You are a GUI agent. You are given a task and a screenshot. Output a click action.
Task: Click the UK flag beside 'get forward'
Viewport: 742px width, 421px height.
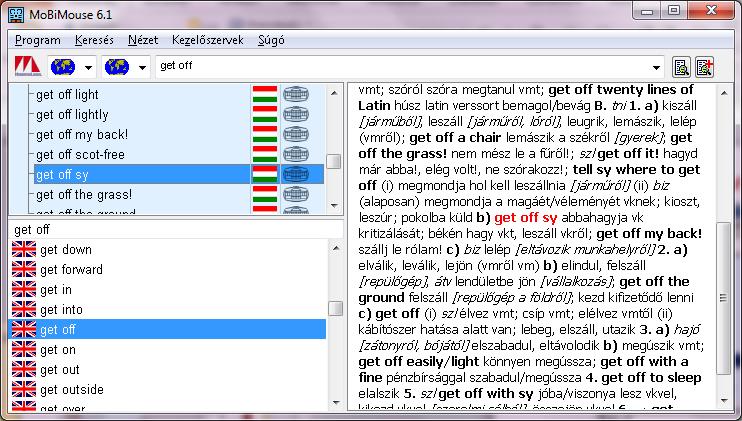pos(24,269)
